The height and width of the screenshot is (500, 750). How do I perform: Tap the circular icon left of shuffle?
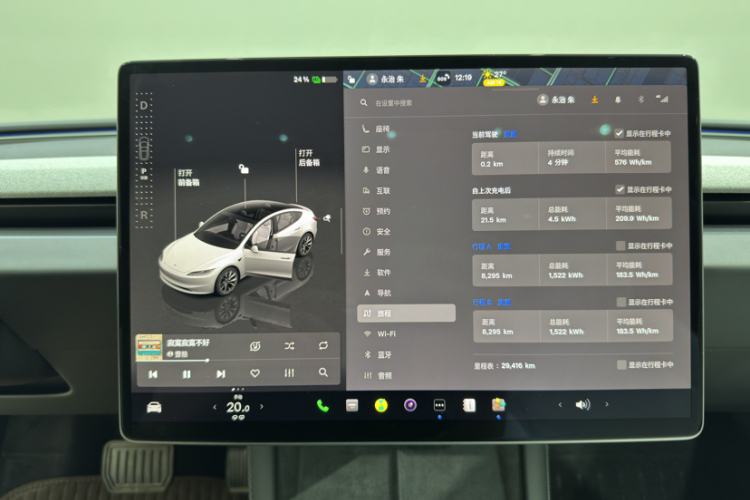(255, 346)
